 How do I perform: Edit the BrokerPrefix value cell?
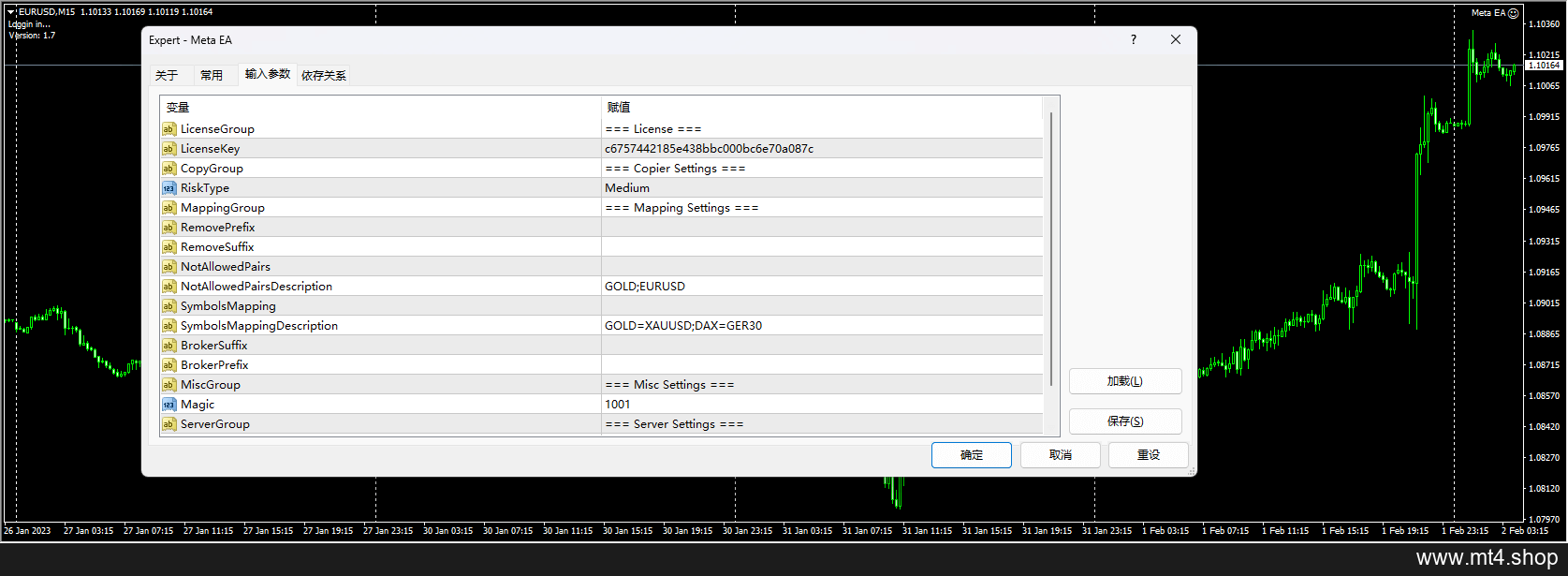tap(822, 365)
